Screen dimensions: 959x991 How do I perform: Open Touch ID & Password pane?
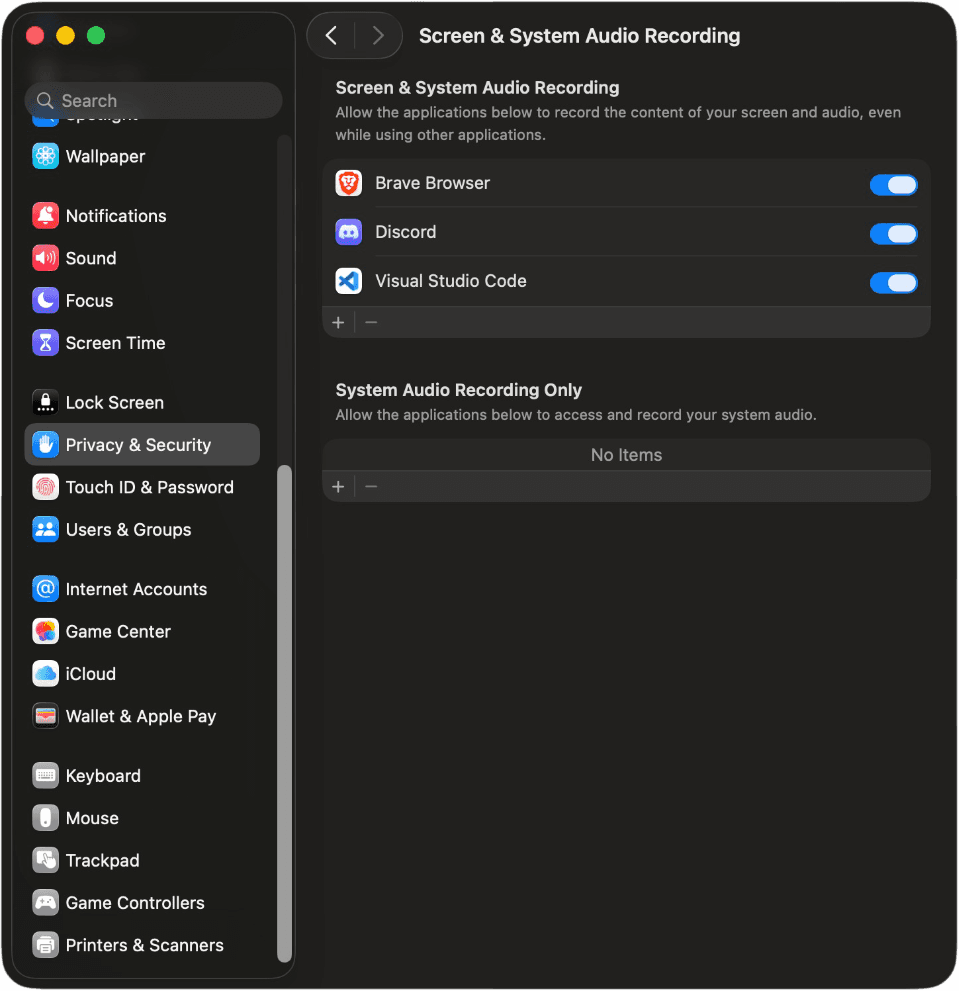142,487
